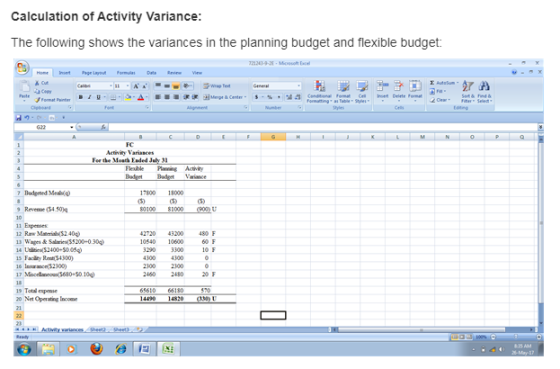Align text left in the cell
The height and width of the screenshot is (369, 560).
pos(158,97)
